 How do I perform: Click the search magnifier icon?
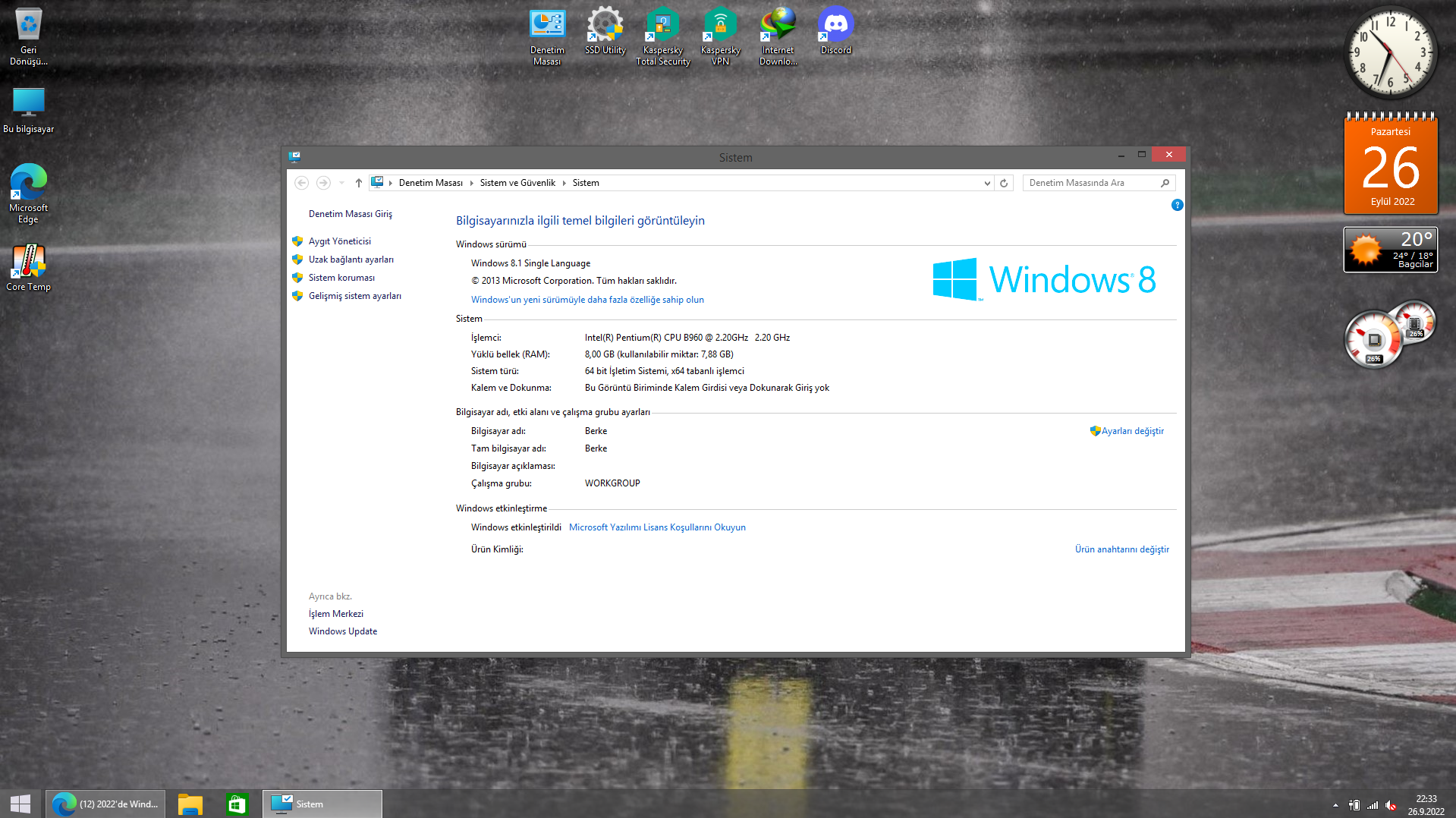pyautogui.click(x=1165, y=183)
